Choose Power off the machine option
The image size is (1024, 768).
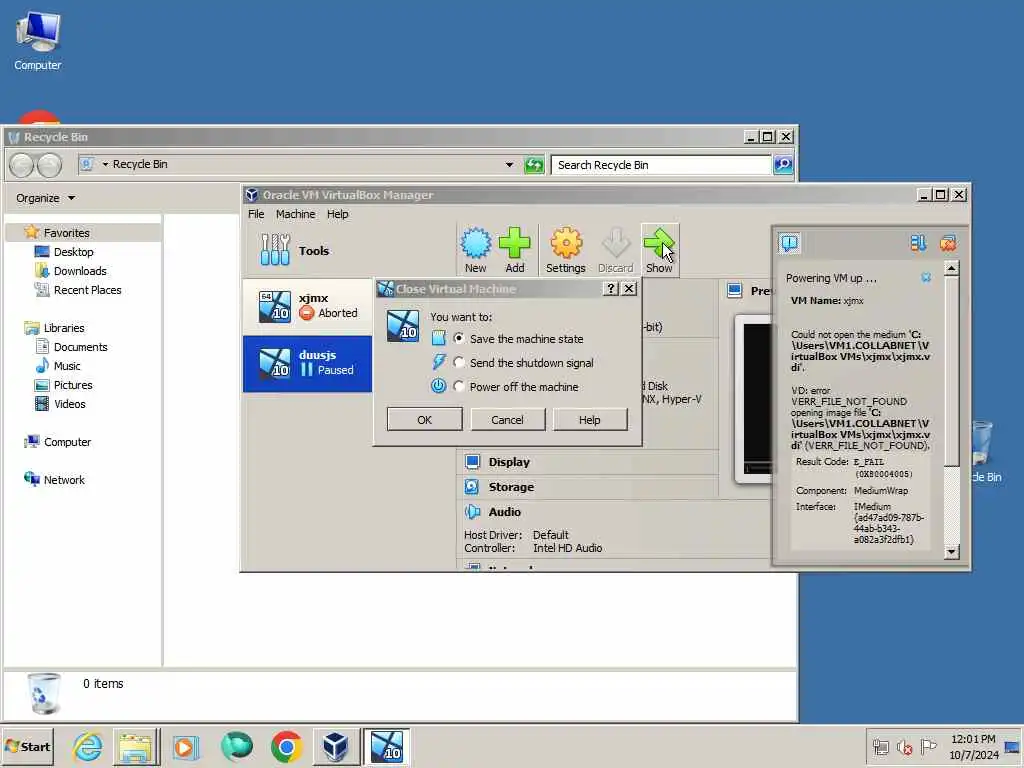(458, 387)
